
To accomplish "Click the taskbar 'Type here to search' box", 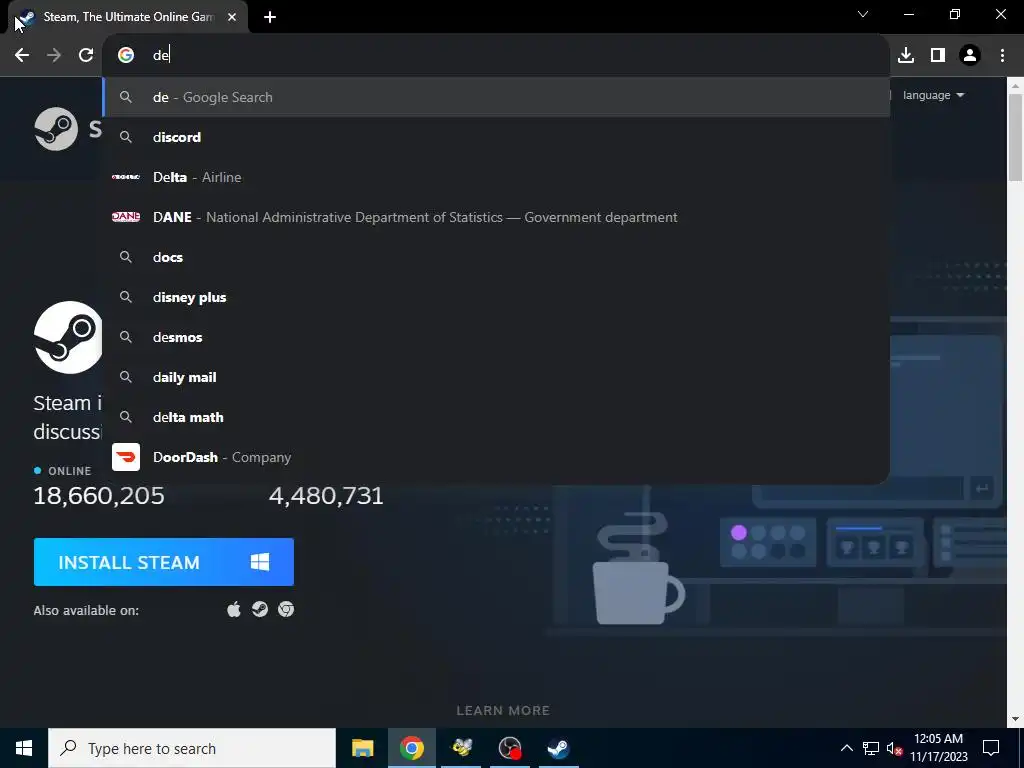I will 192,748.
